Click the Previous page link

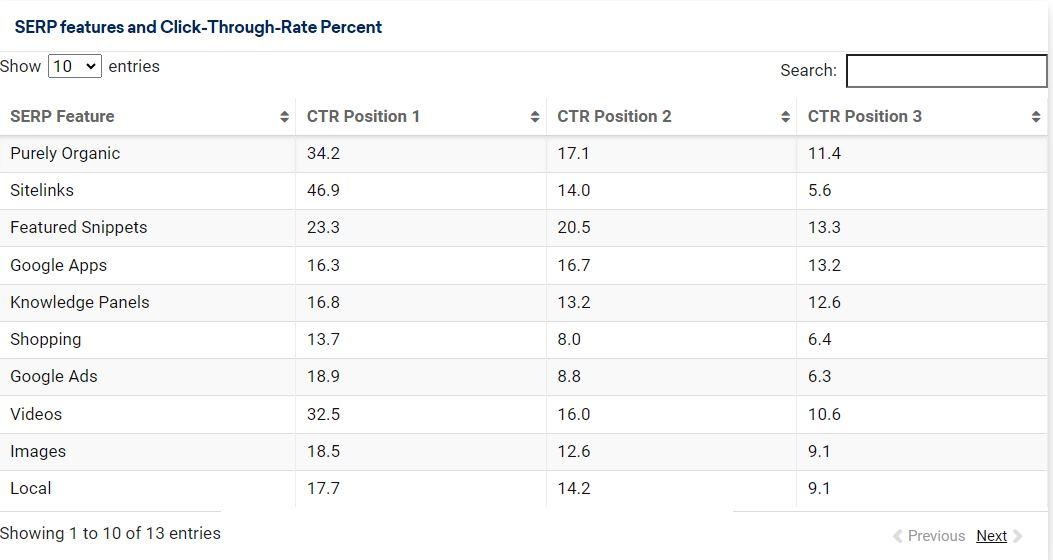coord(936,536)
